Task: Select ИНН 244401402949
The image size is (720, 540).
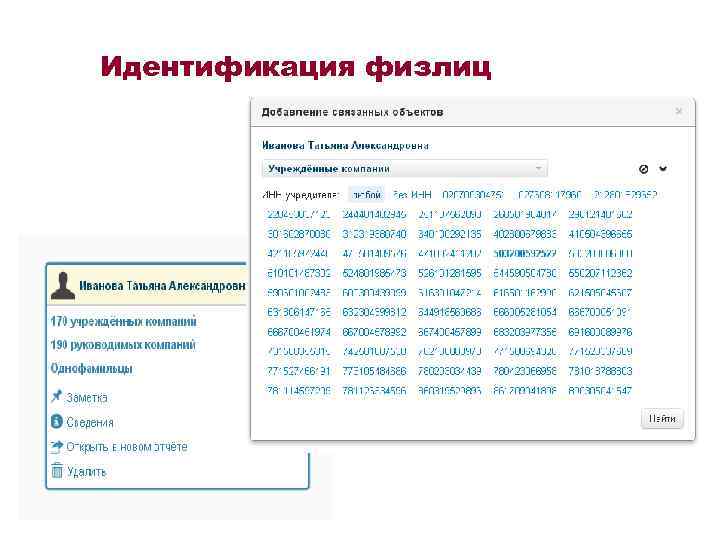Action: coord(374,214)
